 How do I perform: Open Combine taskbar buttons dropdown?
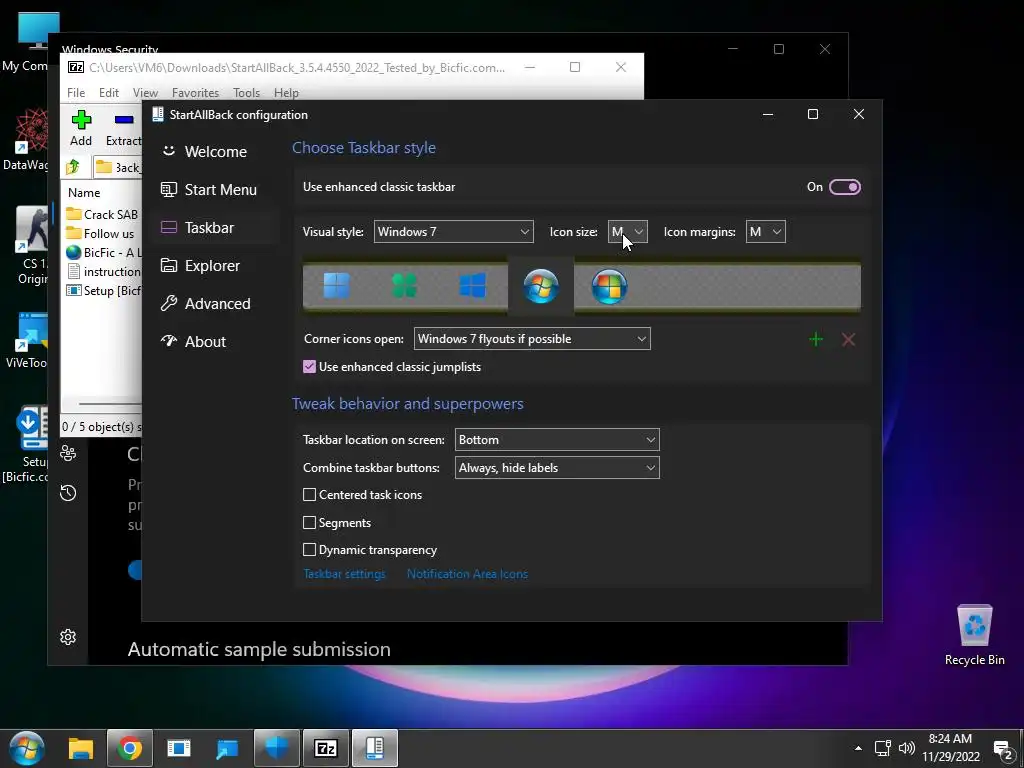coord(557,468)
